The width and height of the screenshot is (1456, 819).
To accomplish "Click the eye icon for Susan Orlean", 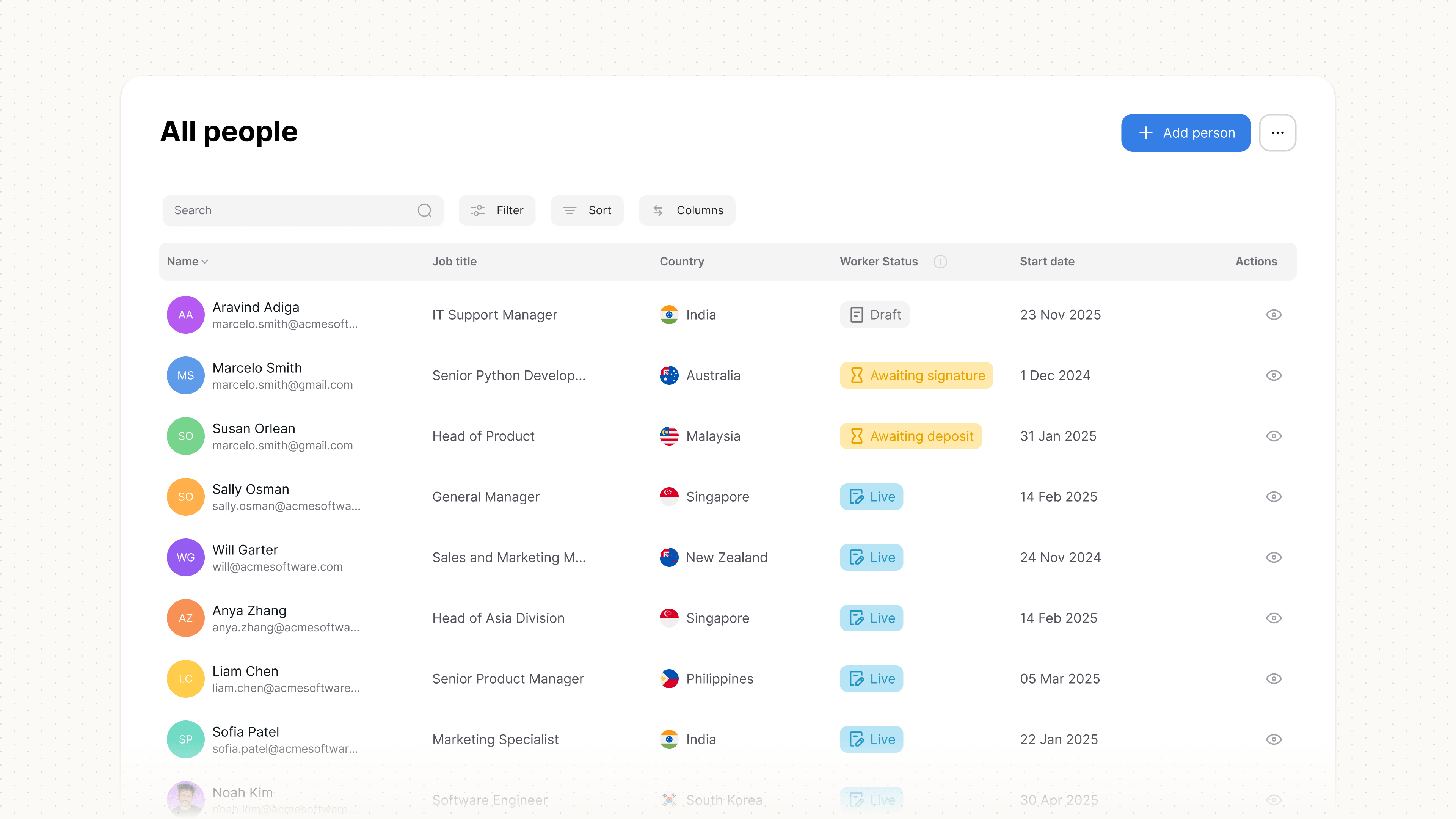I will pyautogui.click(x=1274, y=436).
